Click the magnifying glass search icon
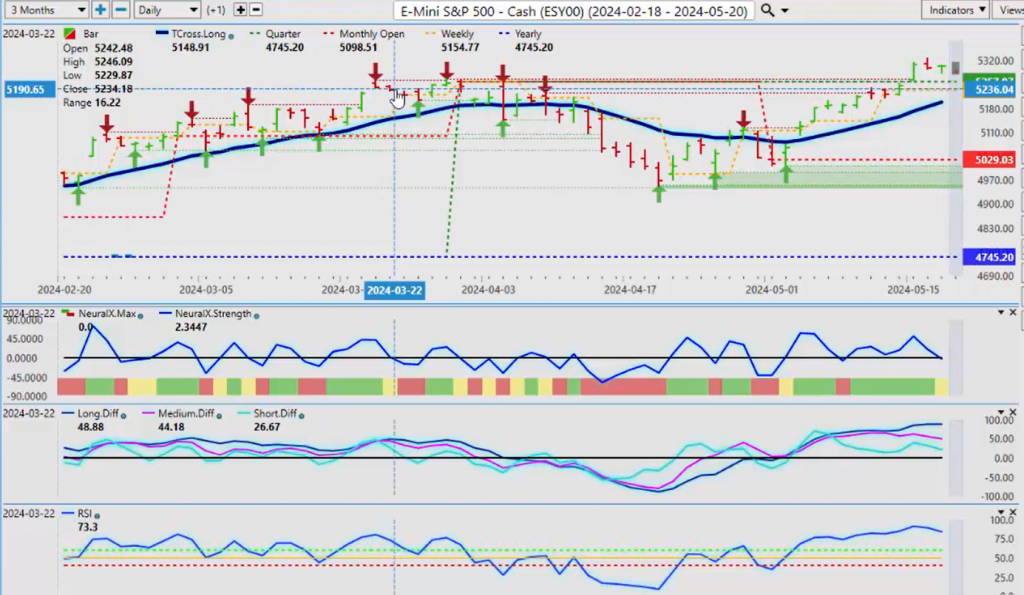1024x595 pixels. 767,10
